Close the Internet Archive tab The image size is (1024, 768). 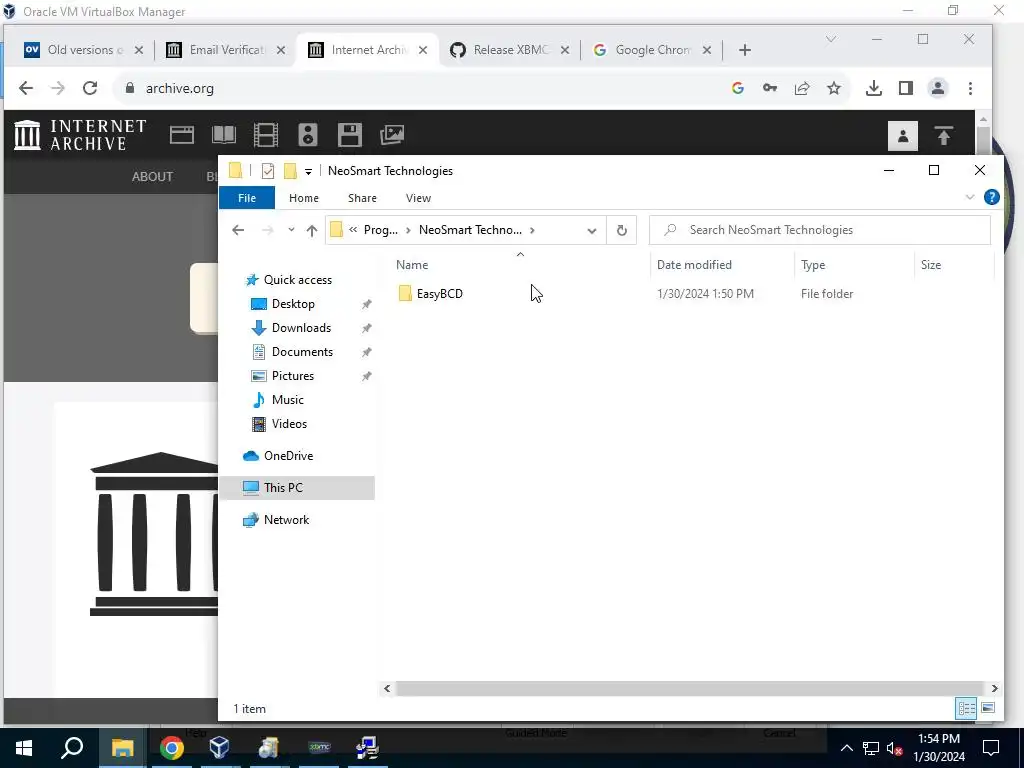[x=423, y=50]
